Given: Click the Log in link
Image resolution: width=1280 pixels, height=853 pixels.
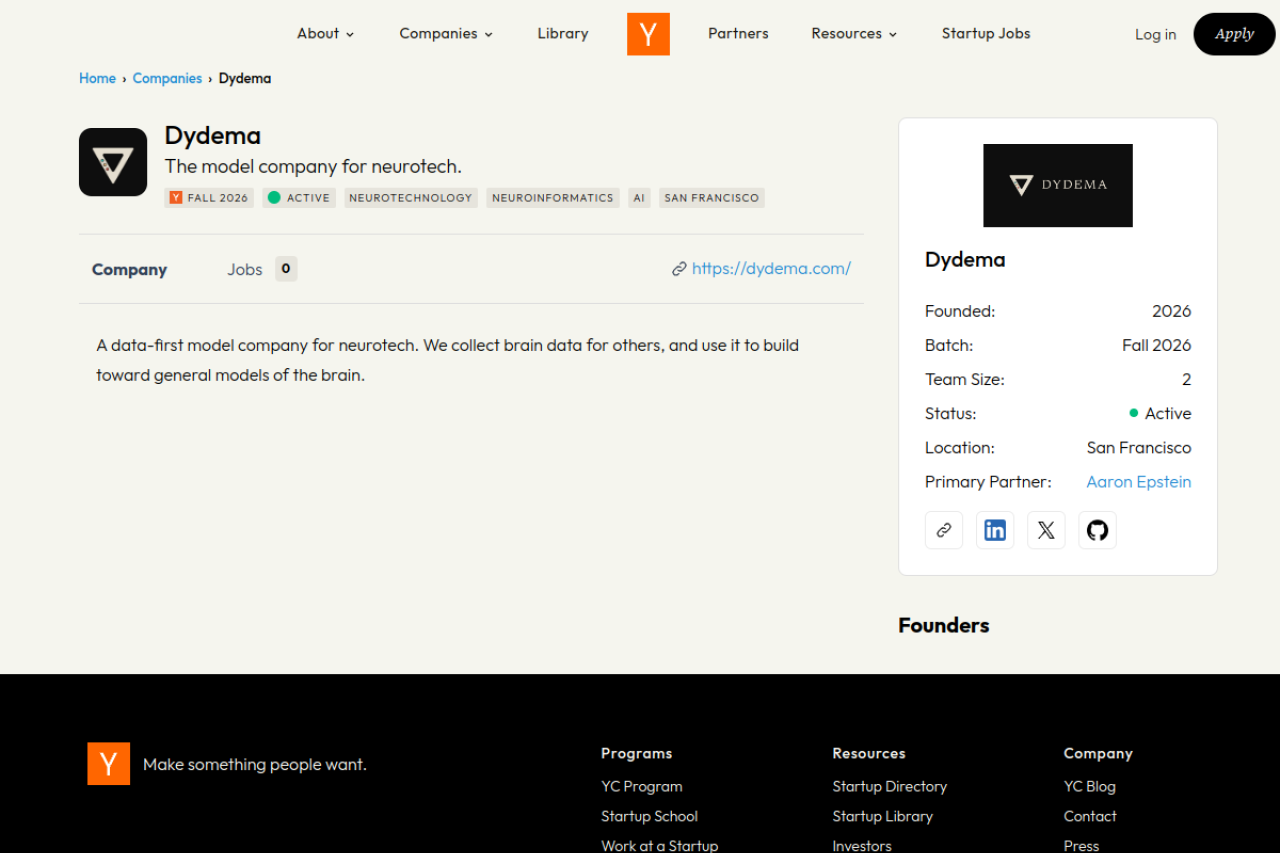Looking at the screenshot, I should coord(1155,35).
